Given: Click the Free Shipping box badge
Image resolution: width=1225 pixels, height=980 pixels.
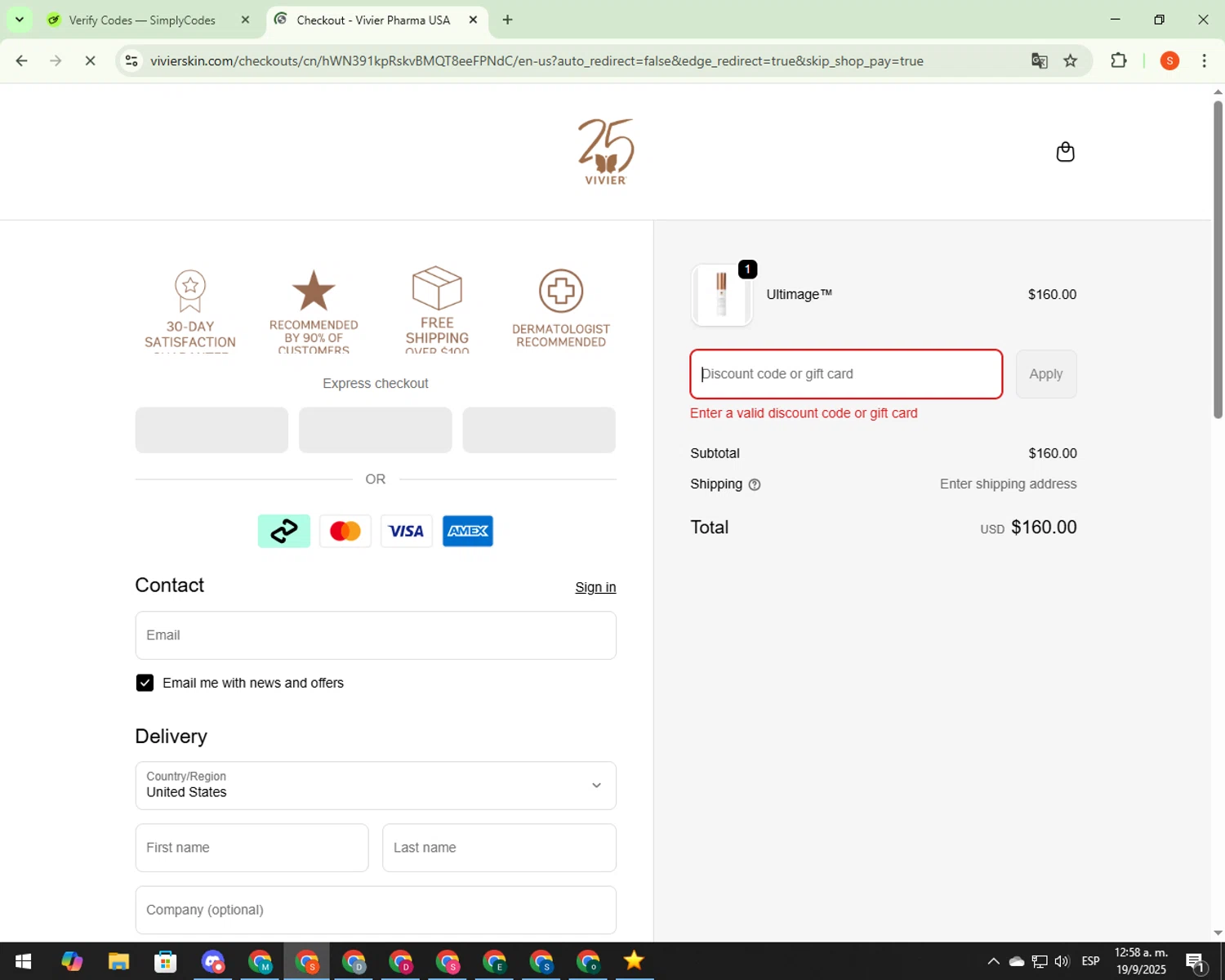Looking at the screenshot, I should click(437, 309).
